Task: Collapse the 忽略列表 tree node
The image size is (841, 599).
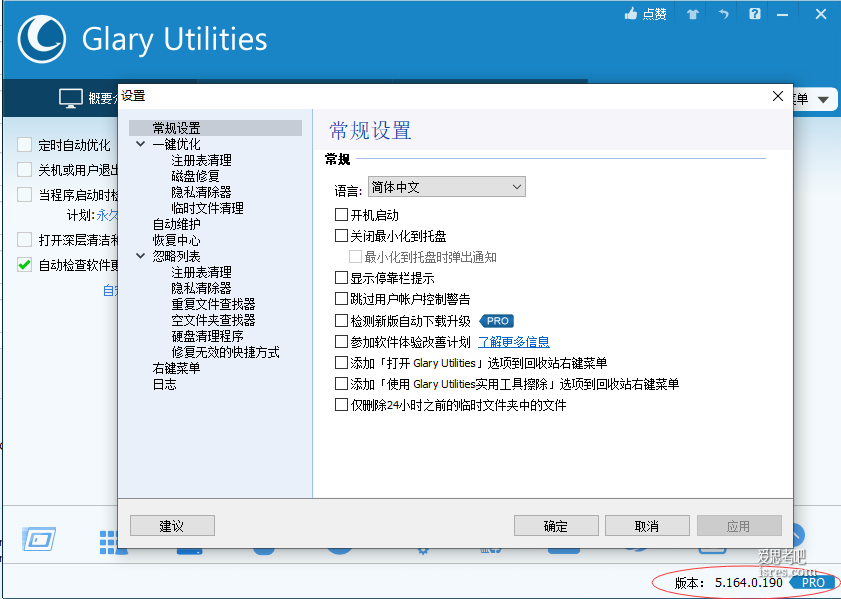Action: 141,256
